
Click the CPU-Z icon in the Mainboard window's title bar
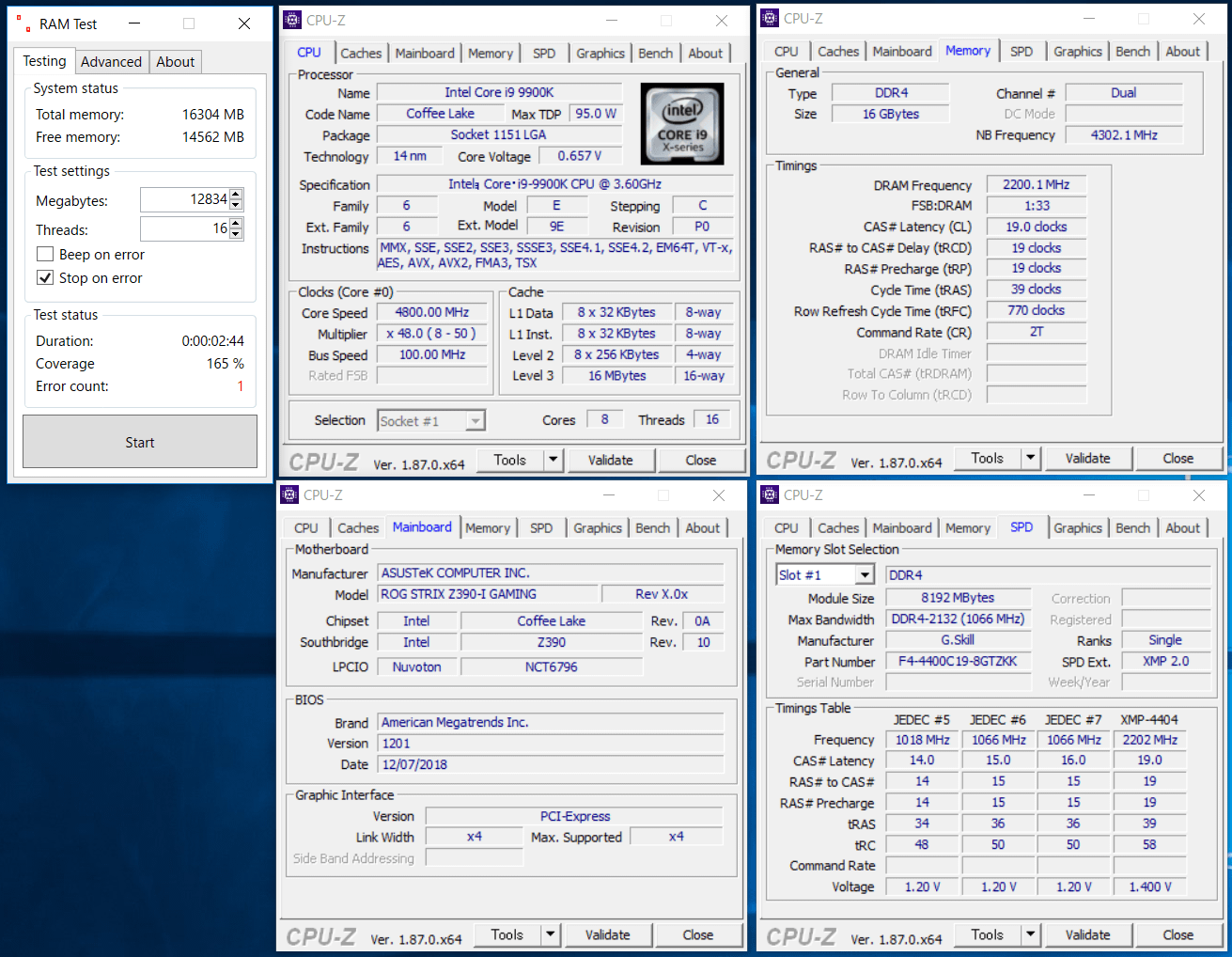coord(289,494)
